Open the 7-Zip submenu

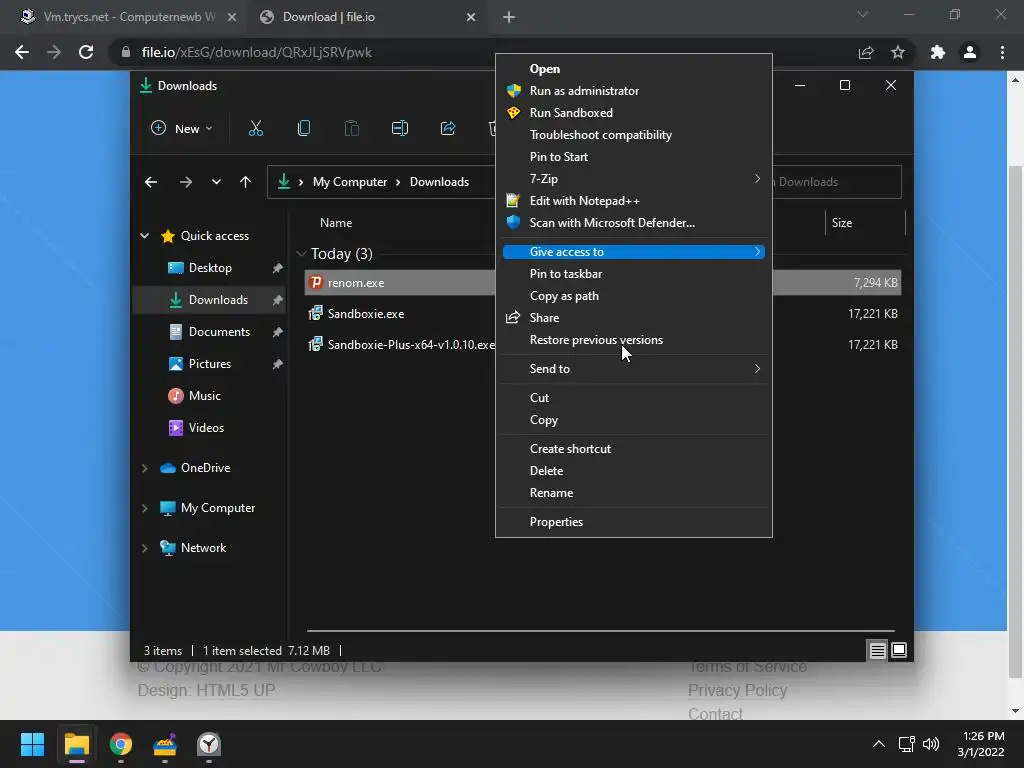point(633,178)
